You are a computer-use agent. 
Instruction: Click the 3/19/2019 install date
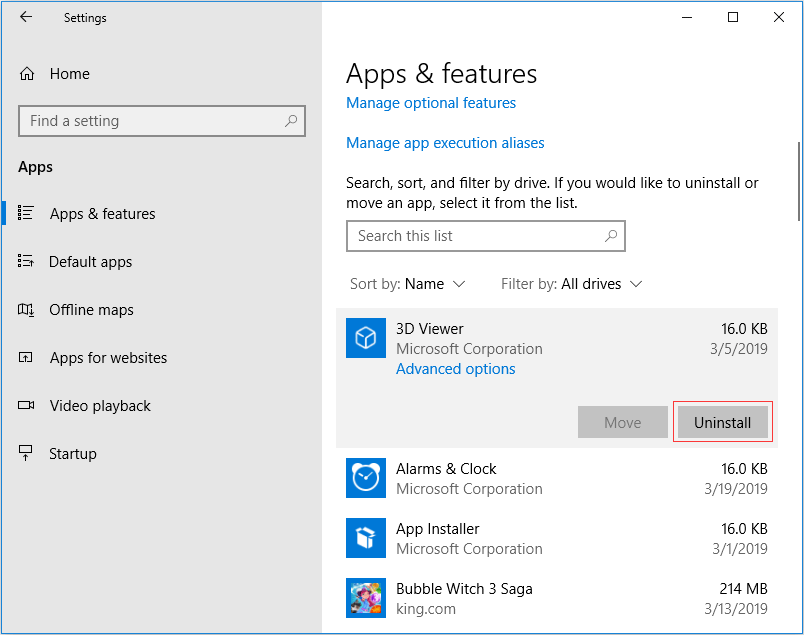(736, 489)
